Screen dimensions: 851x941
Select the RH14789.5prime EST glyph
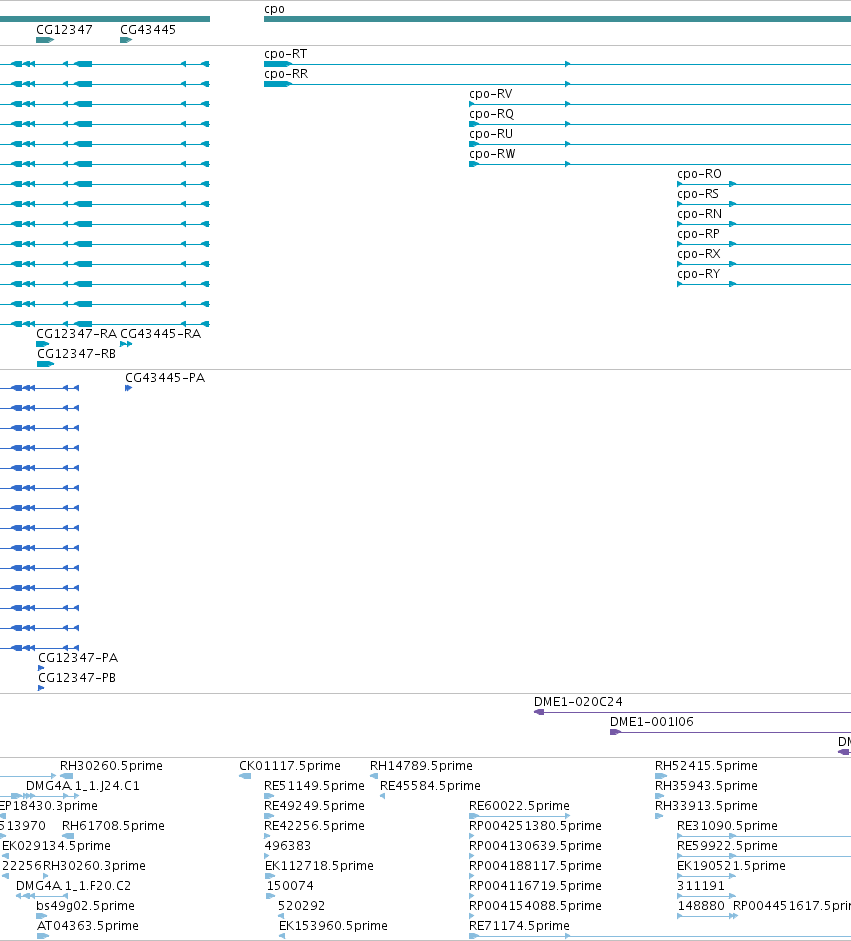[x=374, y=776]
